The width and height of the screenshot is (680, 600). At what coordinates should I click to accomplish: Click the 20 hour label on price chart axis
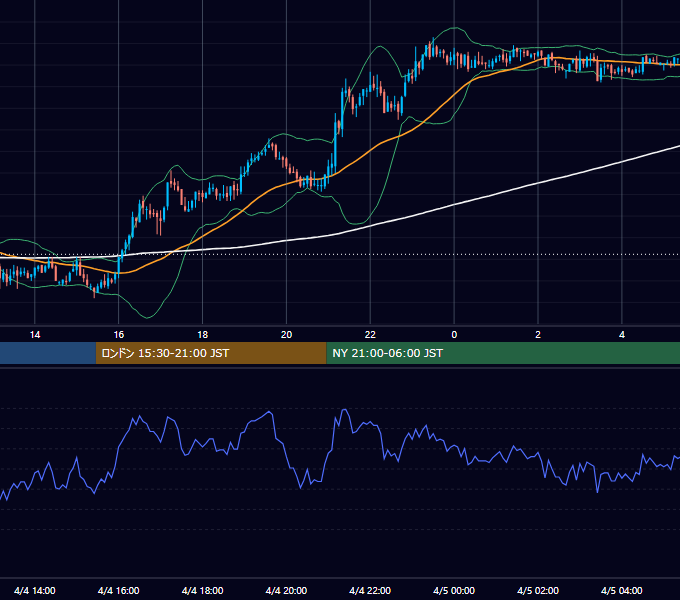click(286, 335)
